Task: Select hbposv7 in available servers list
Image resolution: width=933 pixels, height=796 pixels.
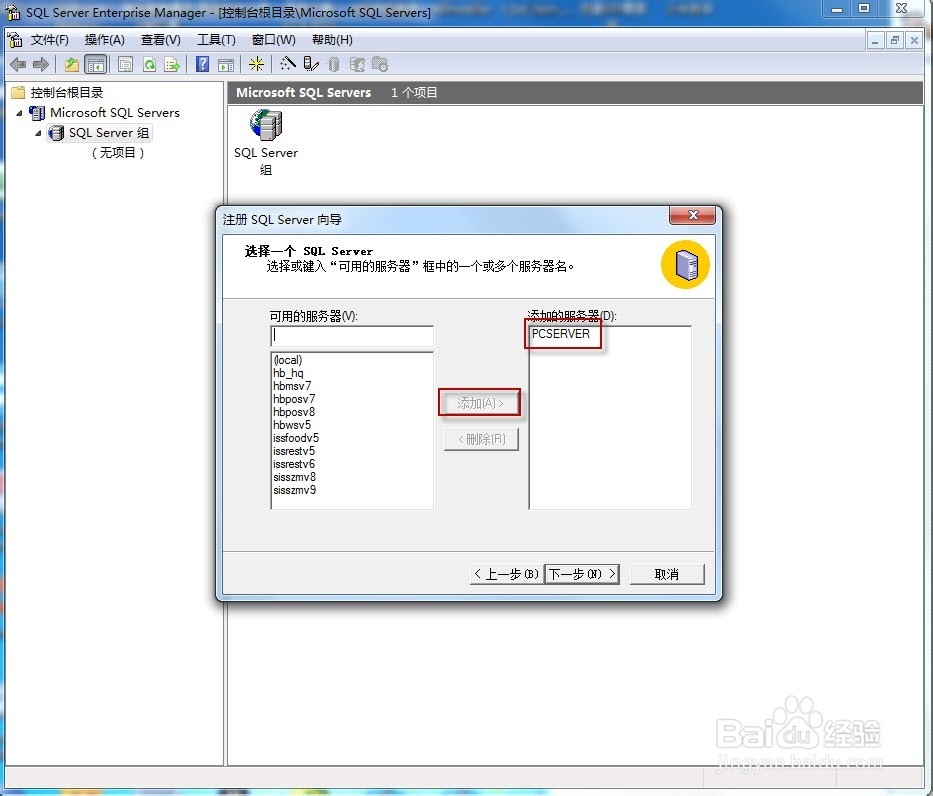Action: pyautogui.click(x=294, y=399)
